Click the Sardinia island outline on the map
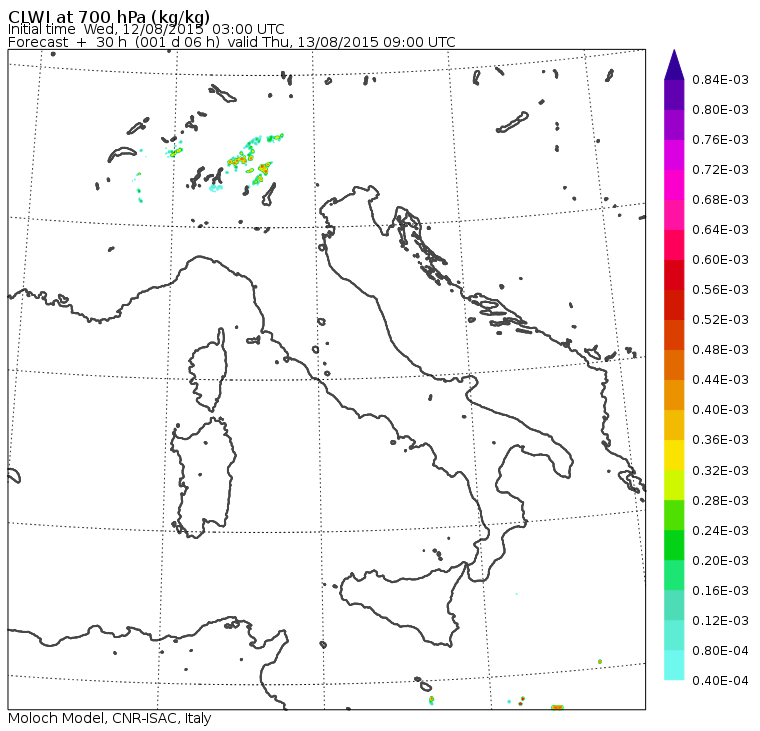This screenshot has height=731, width=760. [204, 477]
